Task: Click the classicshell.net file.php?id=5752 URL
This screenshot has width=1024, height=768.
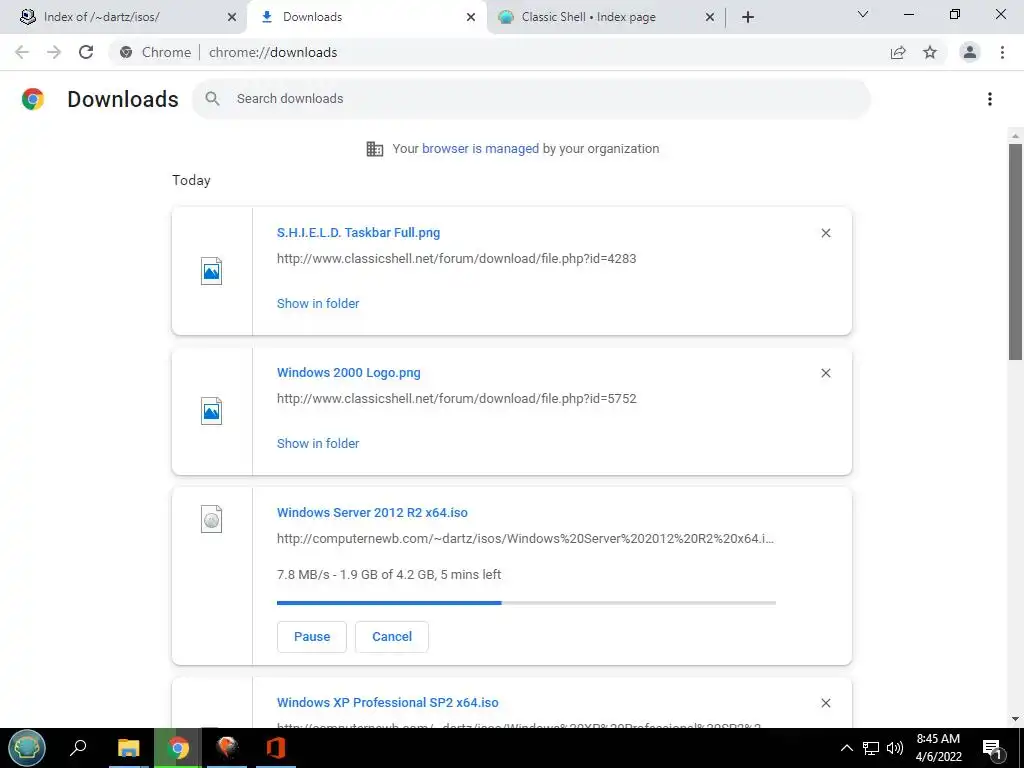Action: (456, 398)
